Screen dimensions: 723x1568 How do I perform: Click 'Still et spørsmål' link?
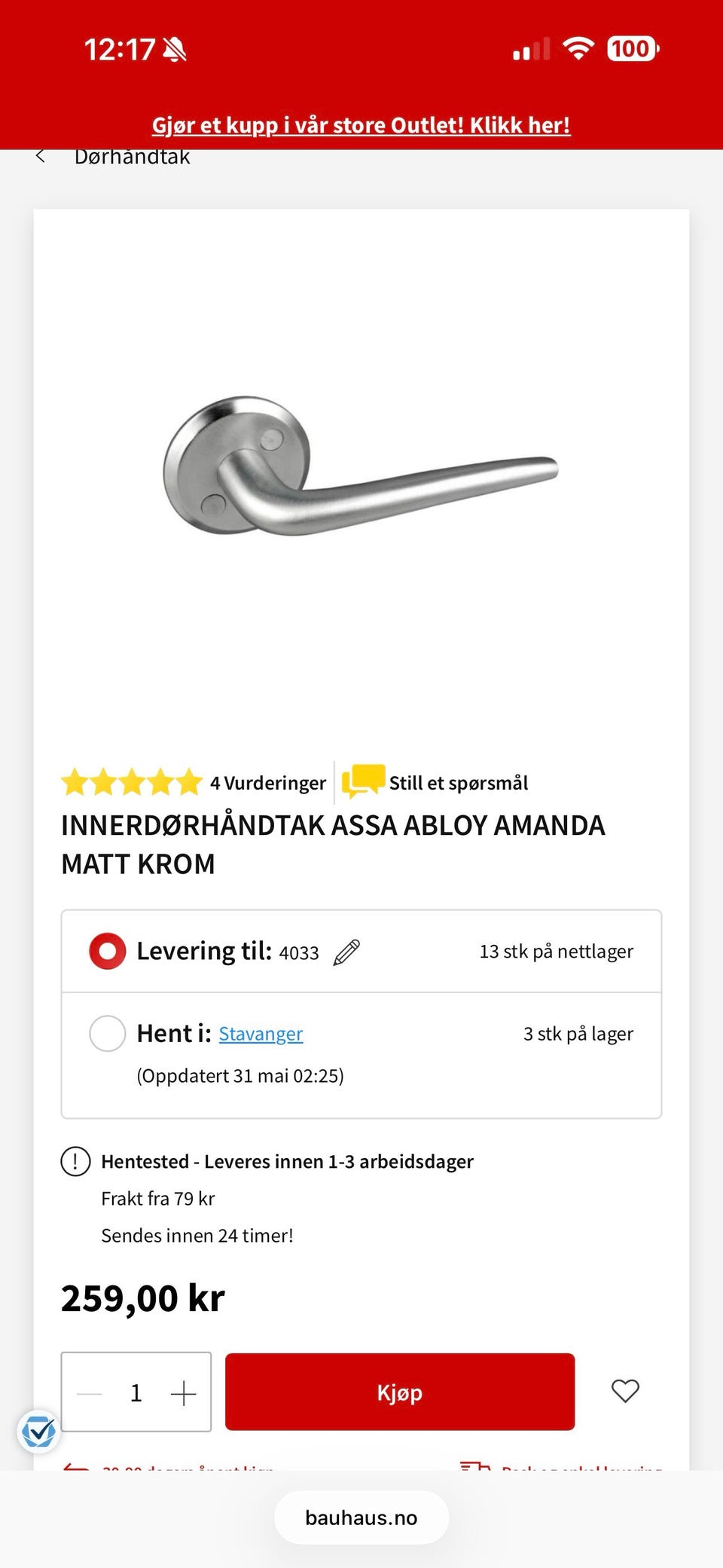point(458,783)
